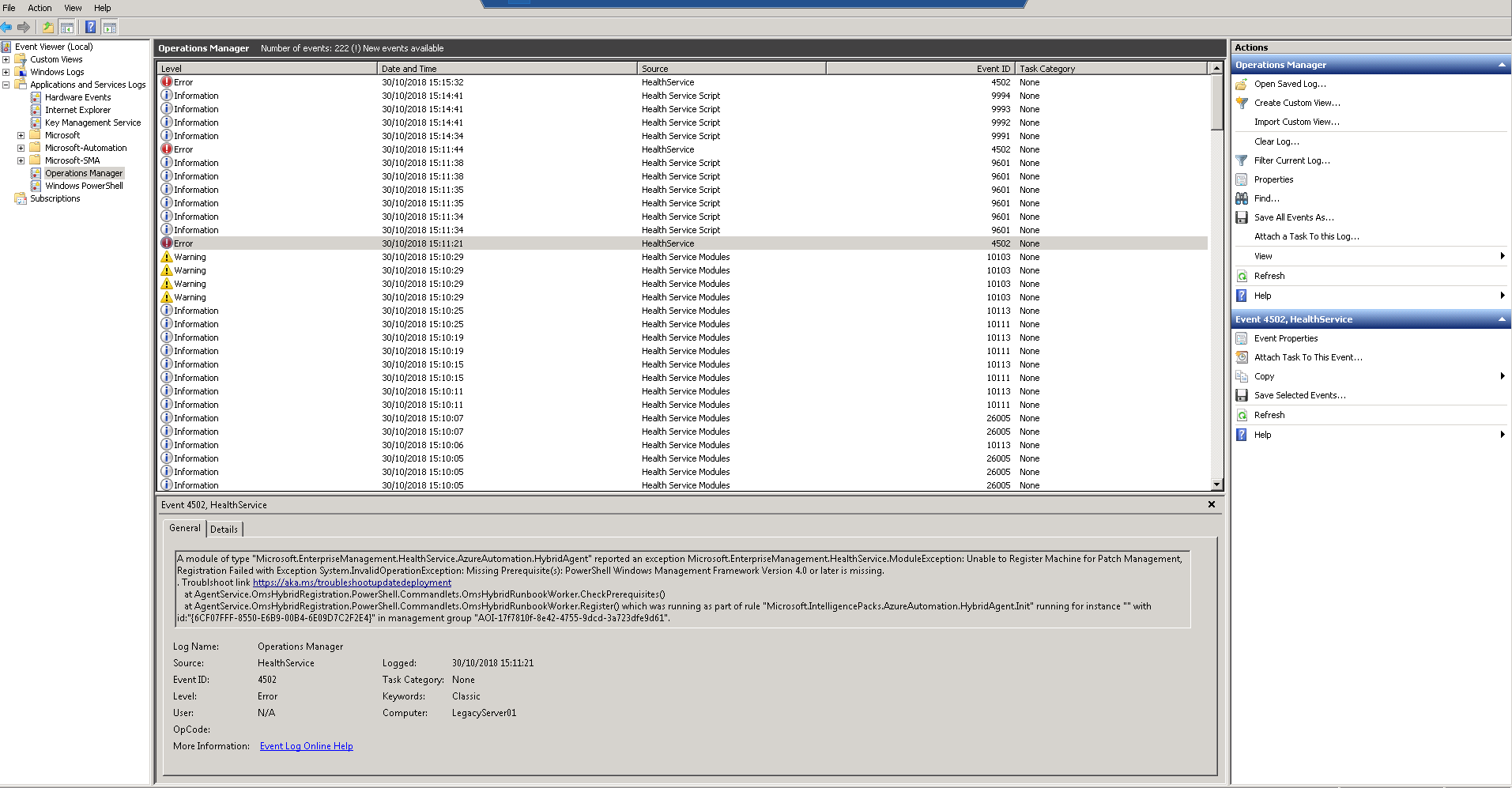Click the Error icon of the 15:15:32 event
1512x788 pixels.
[x=167, y=82]
